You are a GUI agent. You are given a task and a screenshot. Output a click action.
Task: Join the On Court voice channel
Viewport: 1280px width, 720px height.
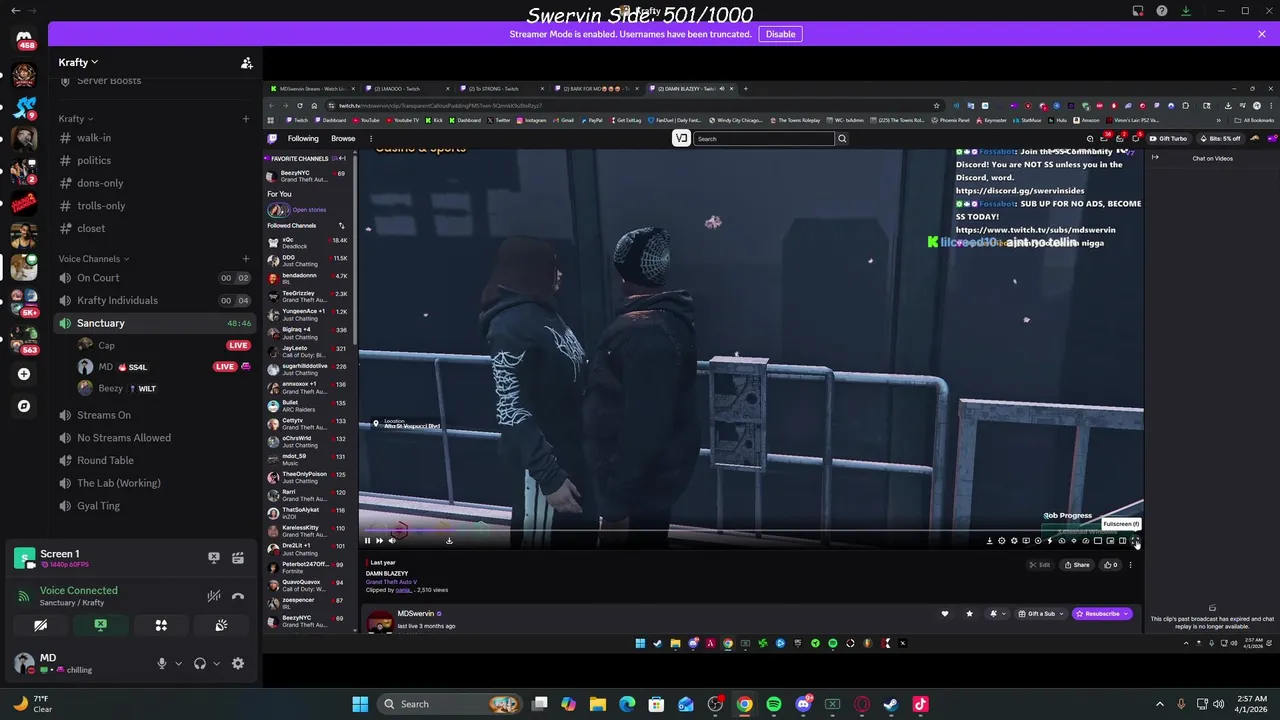pos(155,278)
